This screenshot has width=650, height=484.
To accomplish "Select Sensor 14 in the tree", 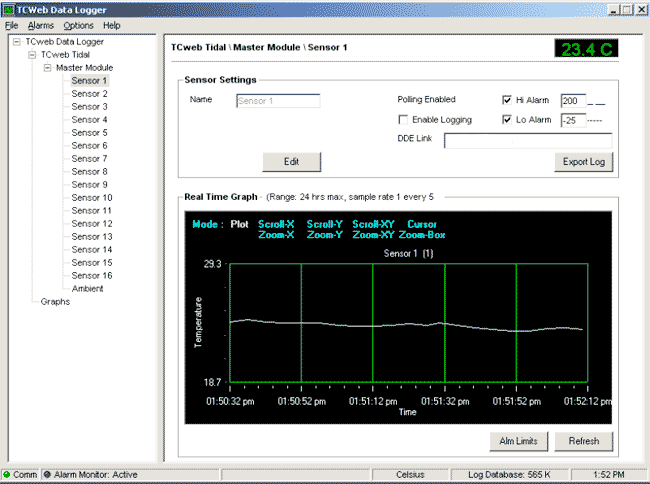I will [x=92, y=249].
